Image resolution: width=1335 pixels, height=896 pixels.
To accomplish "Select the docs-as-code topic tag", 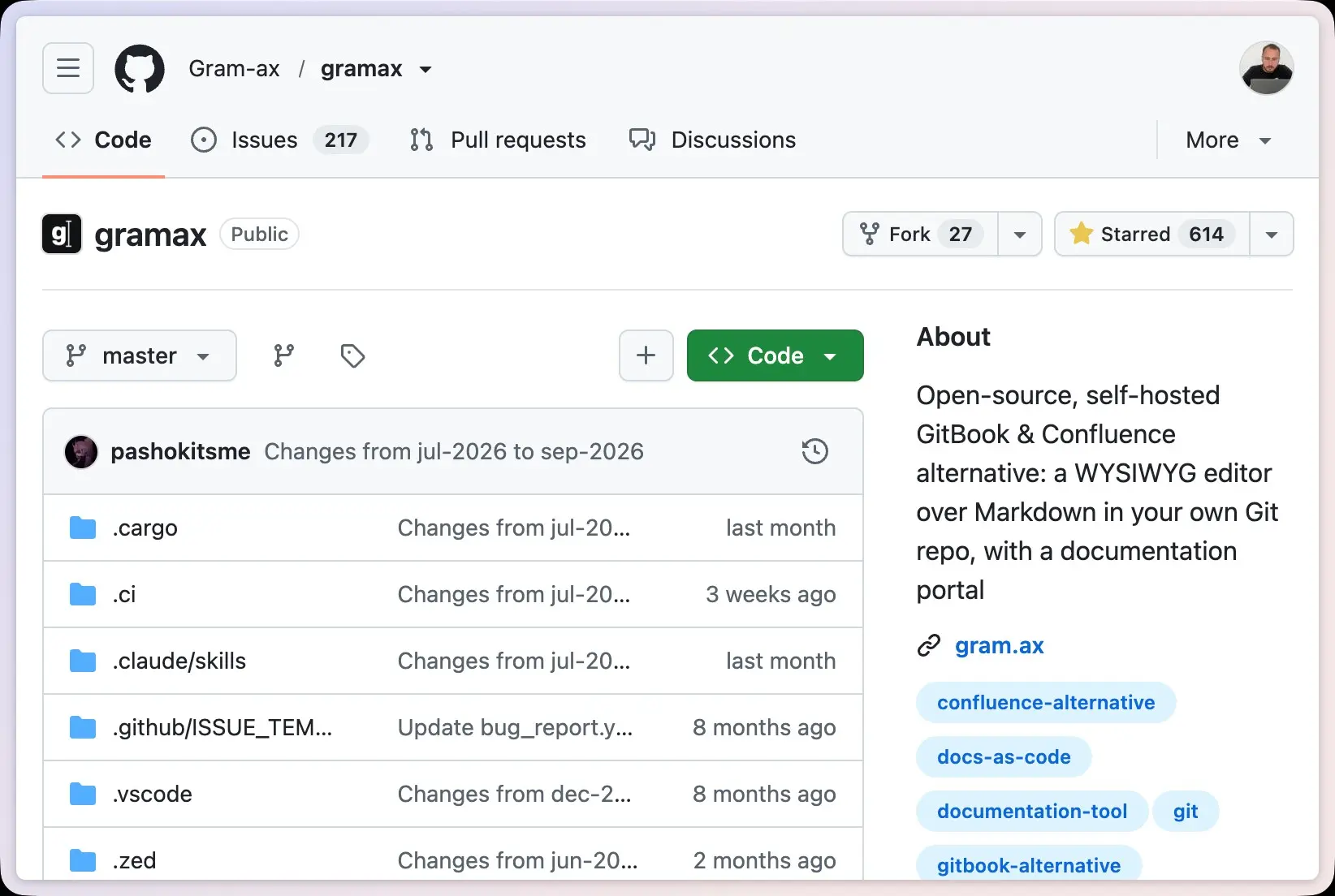I will [1004, 756].
